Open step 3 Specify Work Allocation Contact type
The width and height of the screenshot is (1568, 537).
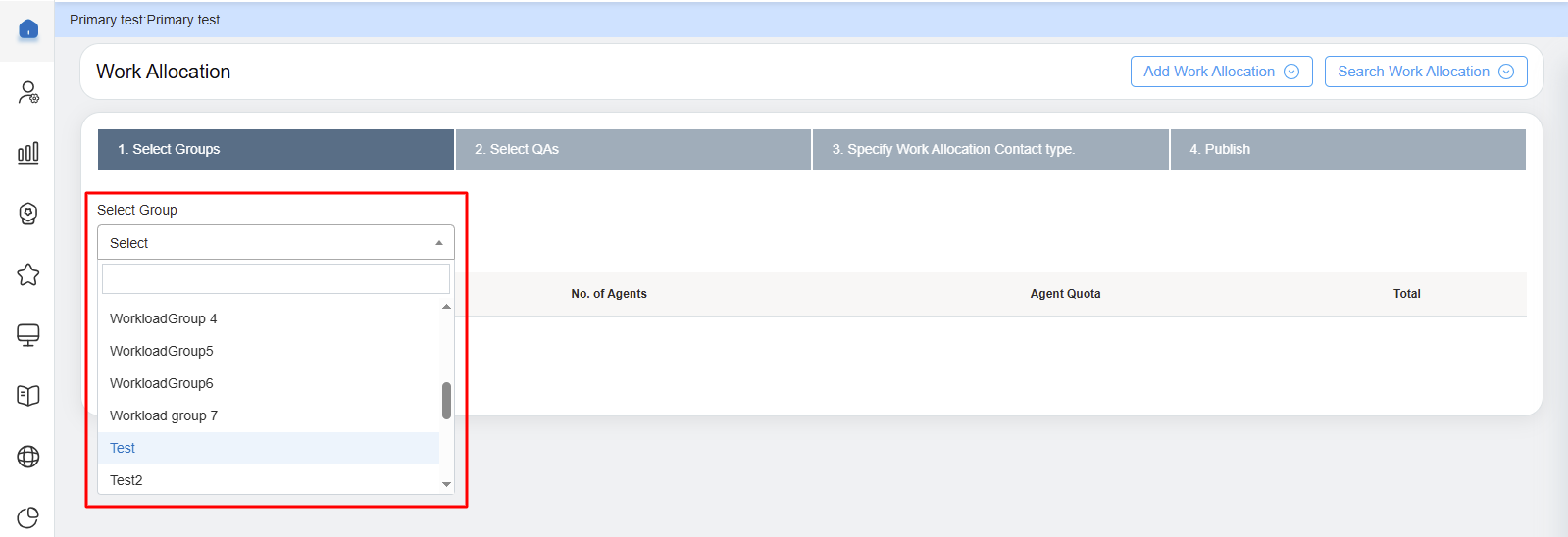click(989, 149)
